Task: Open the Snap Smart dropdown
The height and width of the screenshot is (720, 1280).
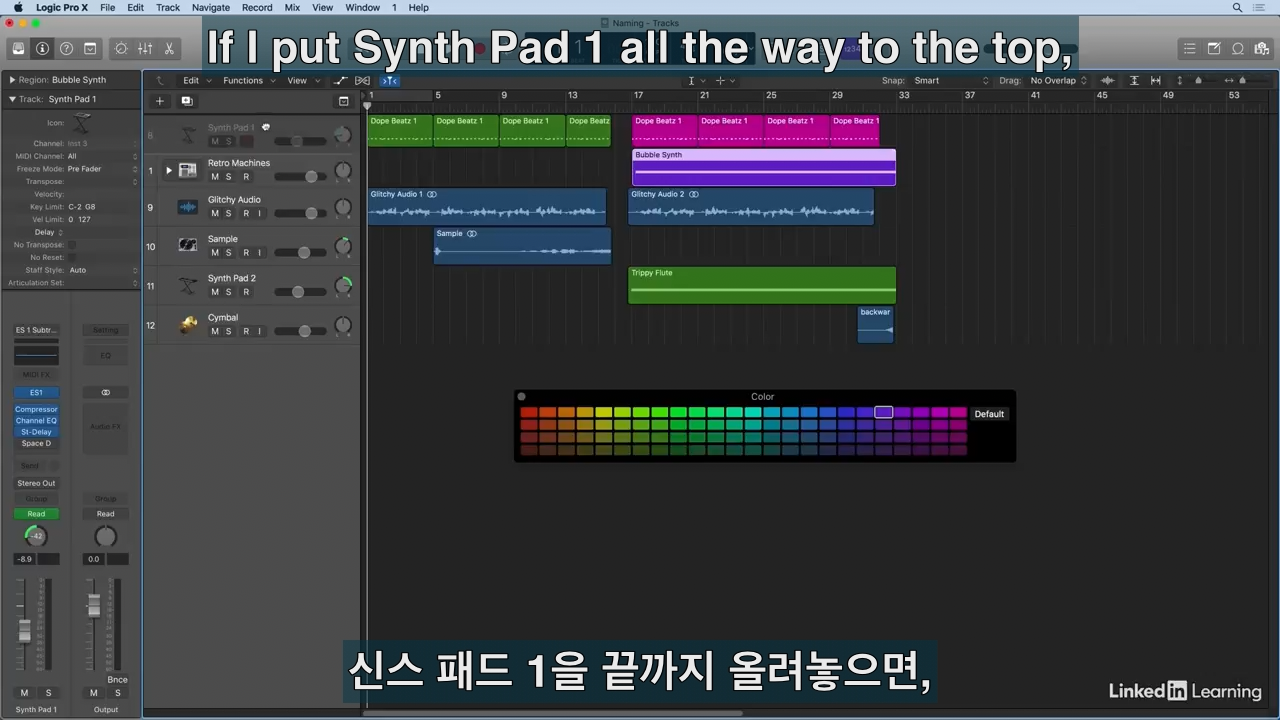Action: (x=950, y=80)
